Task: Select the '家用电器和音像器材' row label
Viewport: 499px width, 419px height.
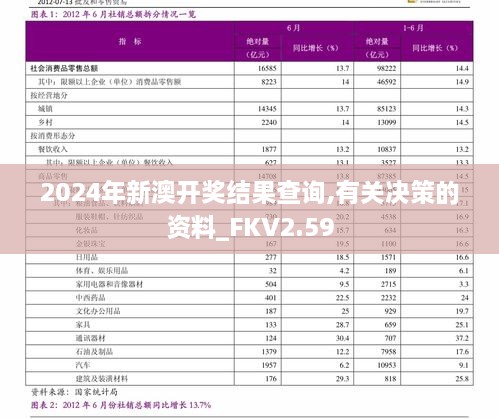Action: tap(109, 284)
